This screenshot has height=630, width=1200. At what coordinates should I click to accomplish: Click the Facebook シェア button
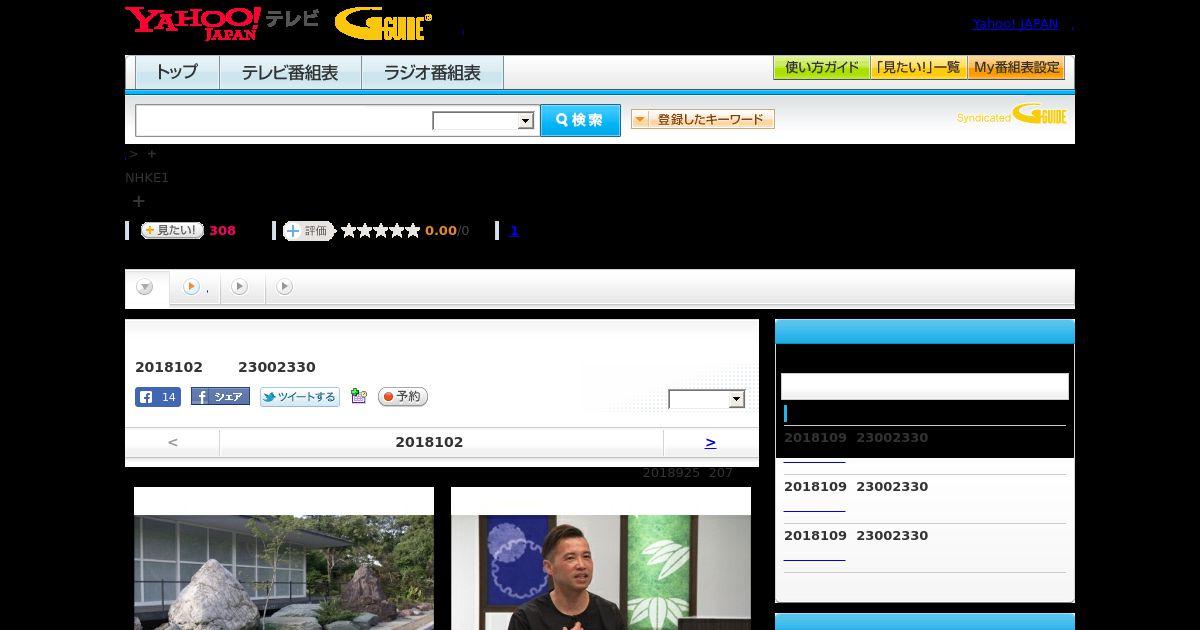tap(220, 397)
